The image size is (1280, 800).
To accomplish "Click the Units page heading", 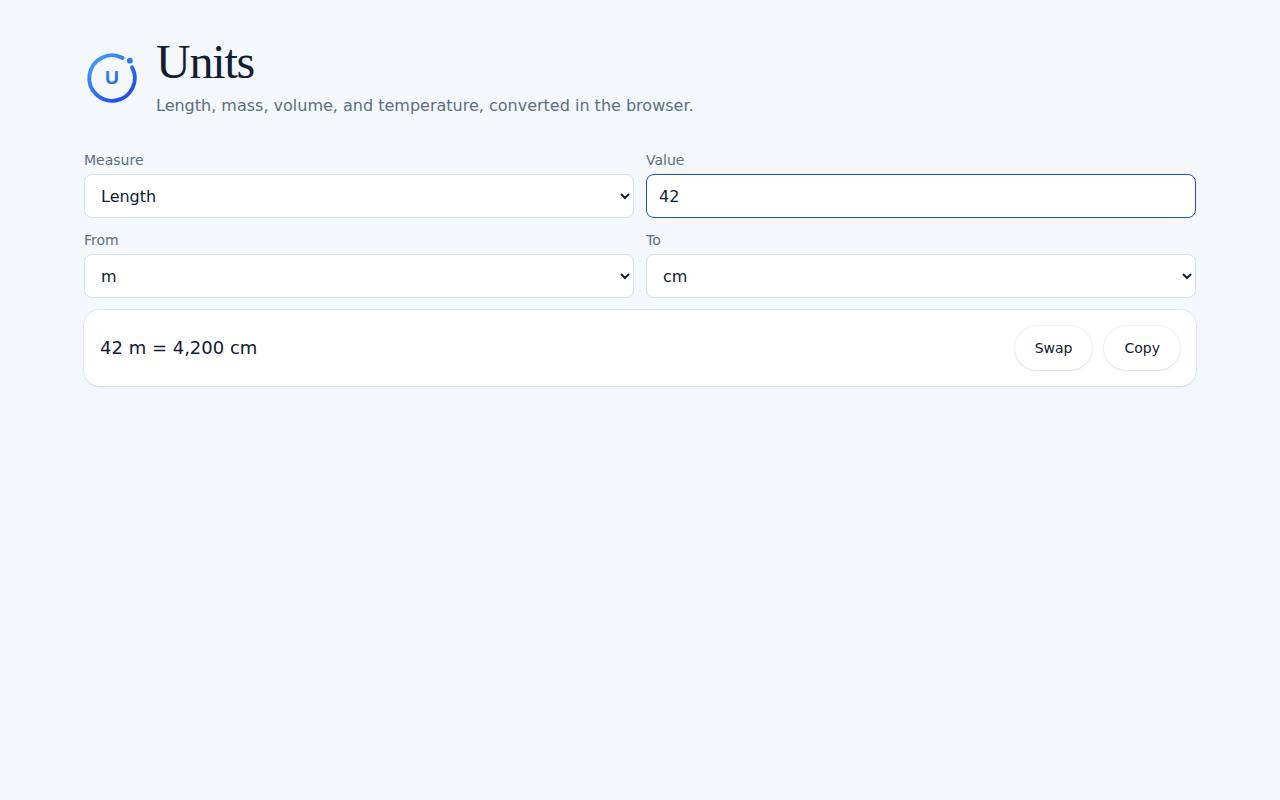I will click(x=205, y=63).
